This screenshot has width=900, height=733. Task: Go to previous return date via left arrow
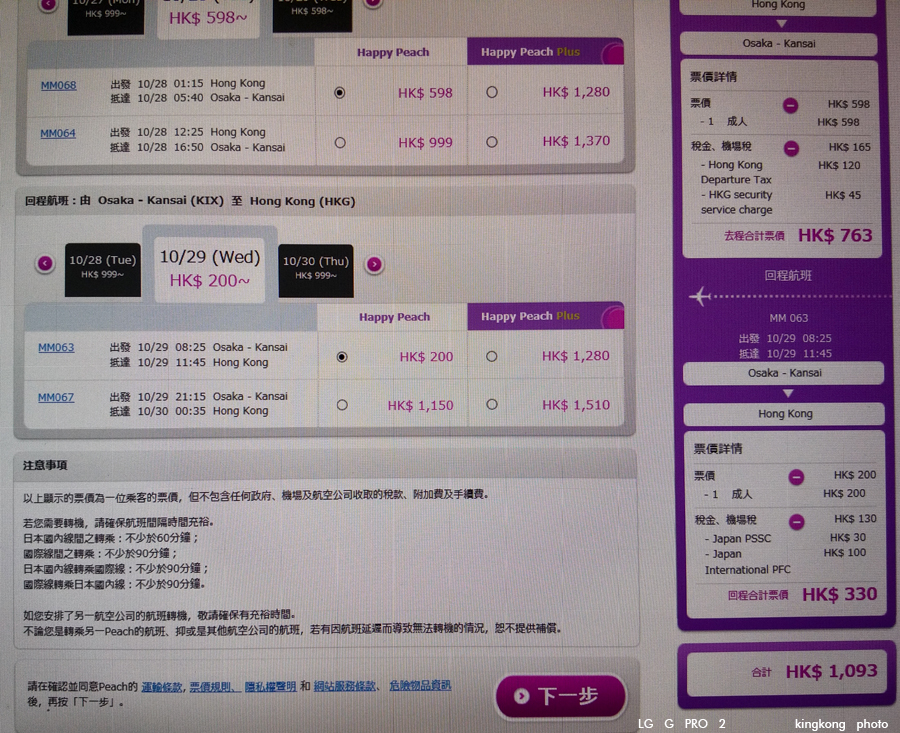click(45, 263)
